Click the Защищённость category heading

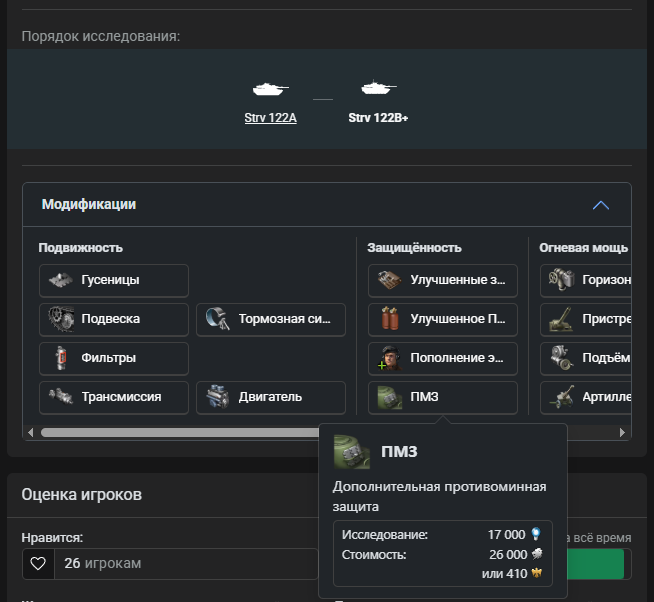[414, 248]
